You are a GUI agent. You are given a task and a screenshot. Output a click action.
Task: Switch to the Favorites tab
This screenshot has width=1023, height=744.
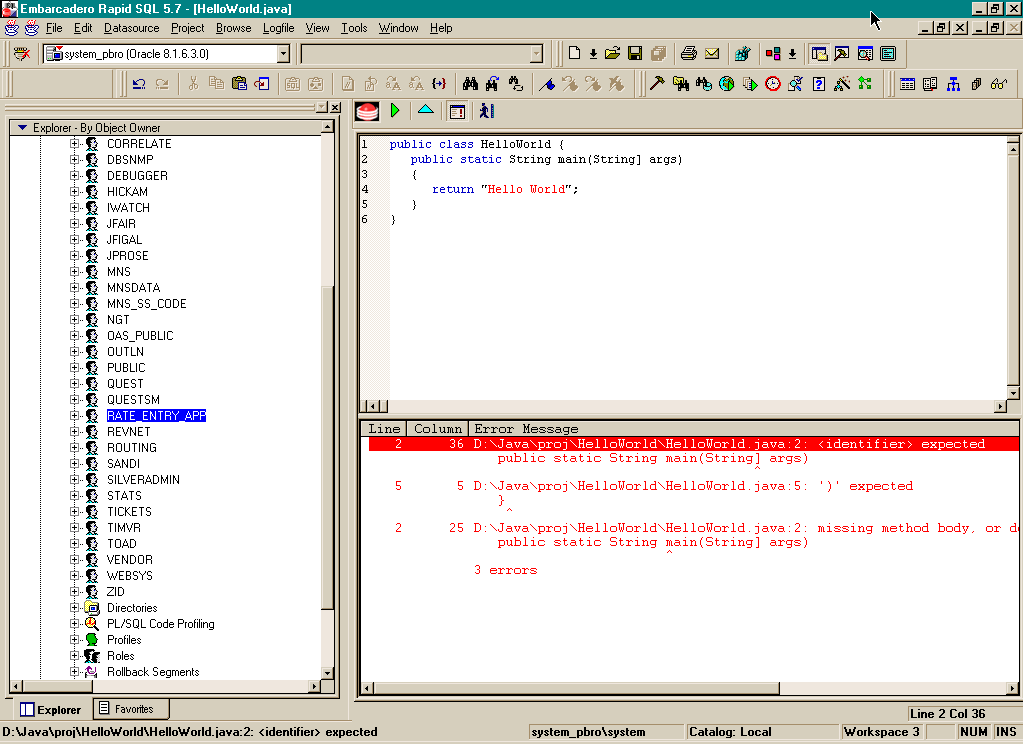[130, 709]
